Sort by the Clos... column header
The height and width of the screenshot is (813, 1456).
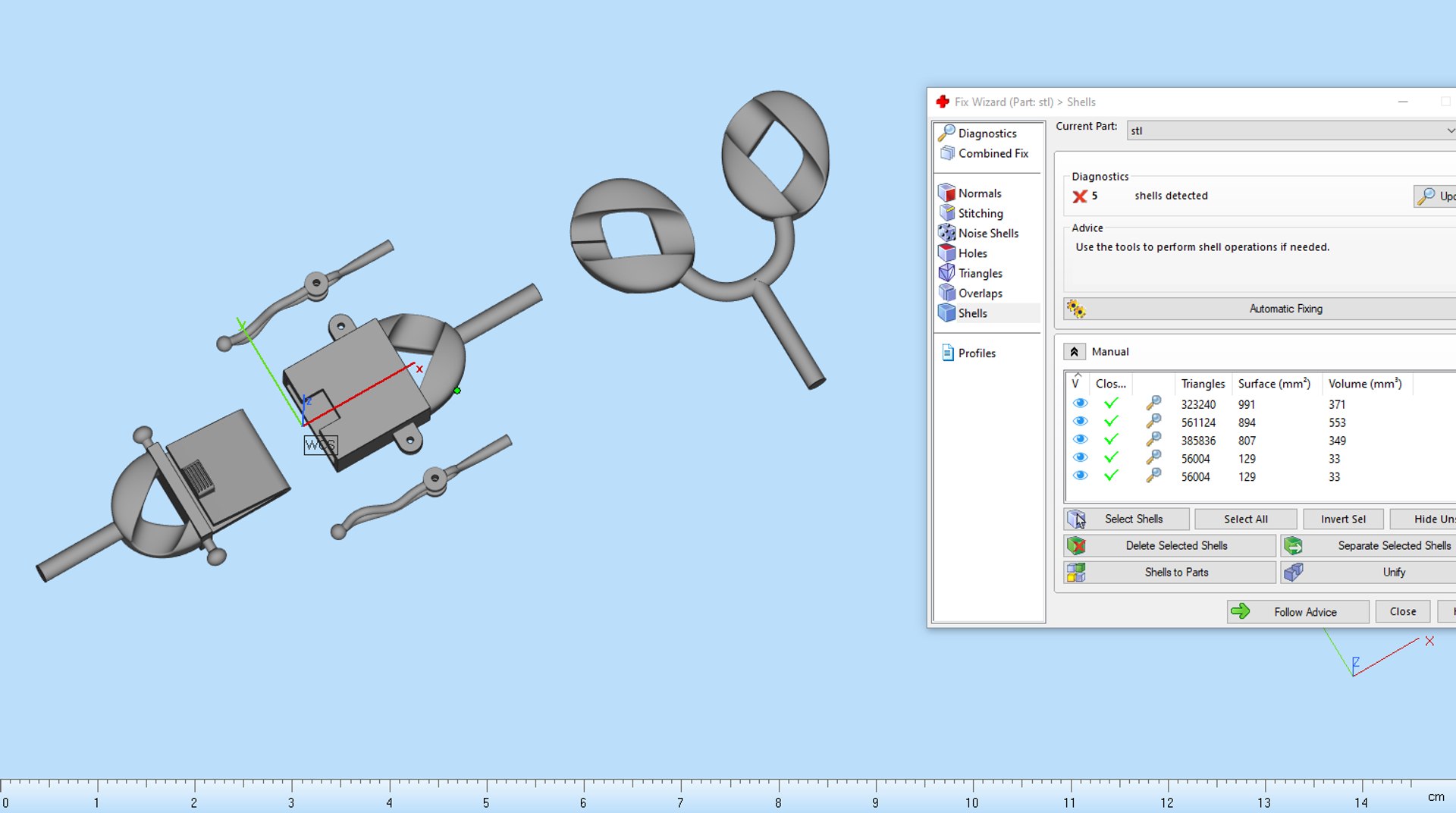[1110, 384]
